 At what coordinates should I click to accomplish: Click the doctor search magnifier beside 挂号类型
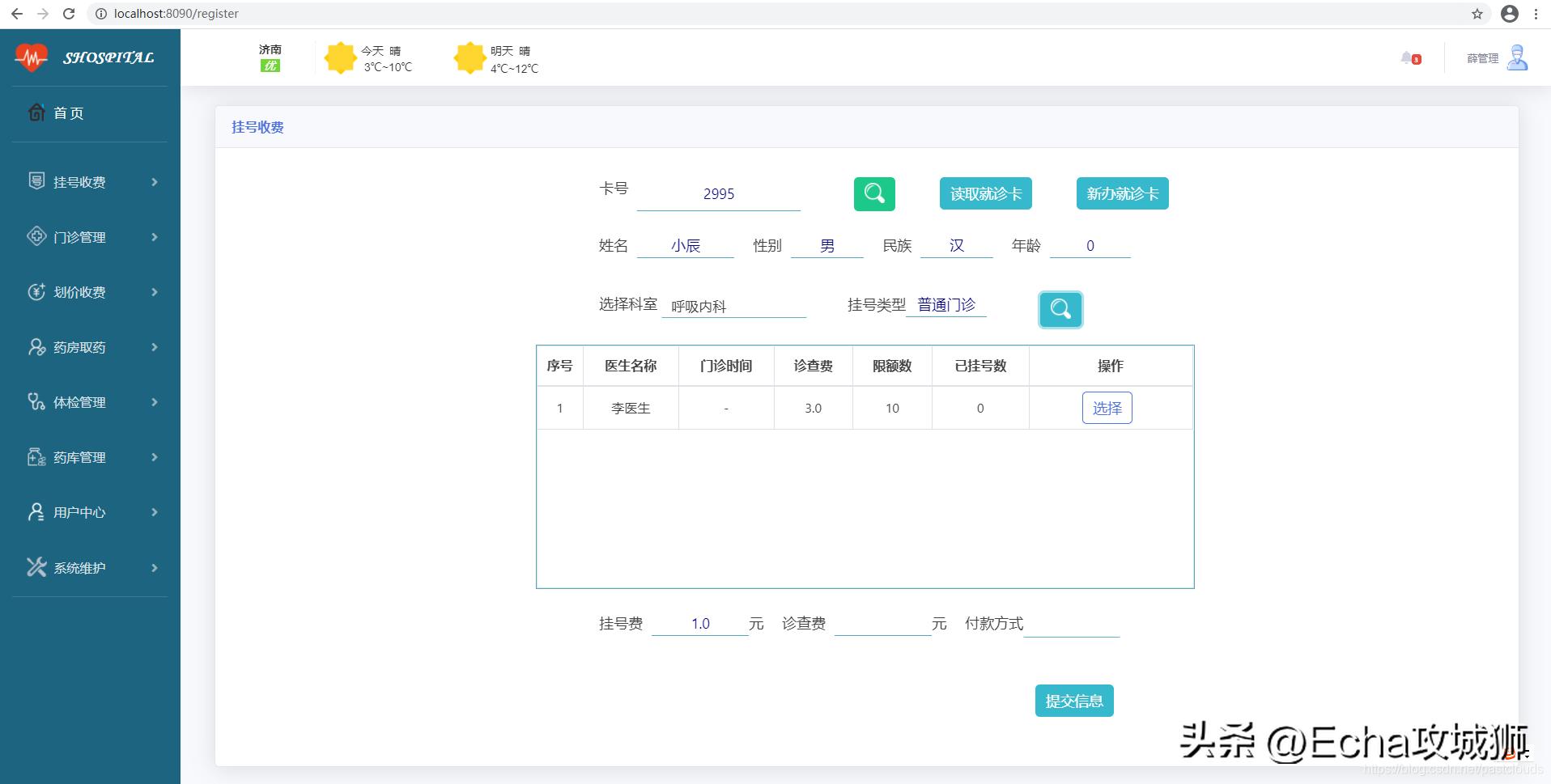(1060, 309)
